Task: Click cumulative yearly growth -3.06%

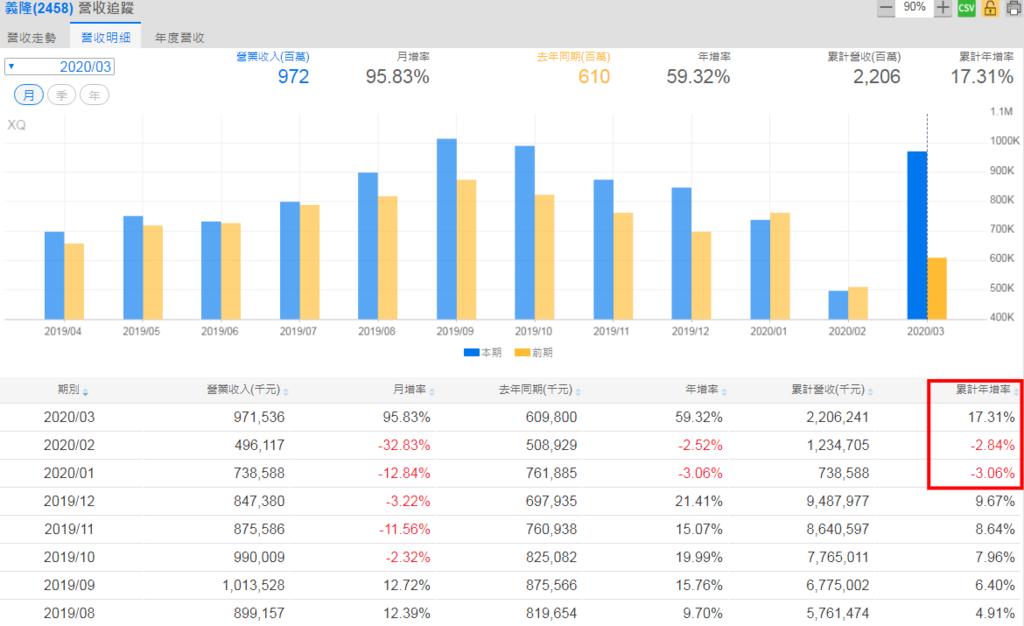Action: click(992, 473)
